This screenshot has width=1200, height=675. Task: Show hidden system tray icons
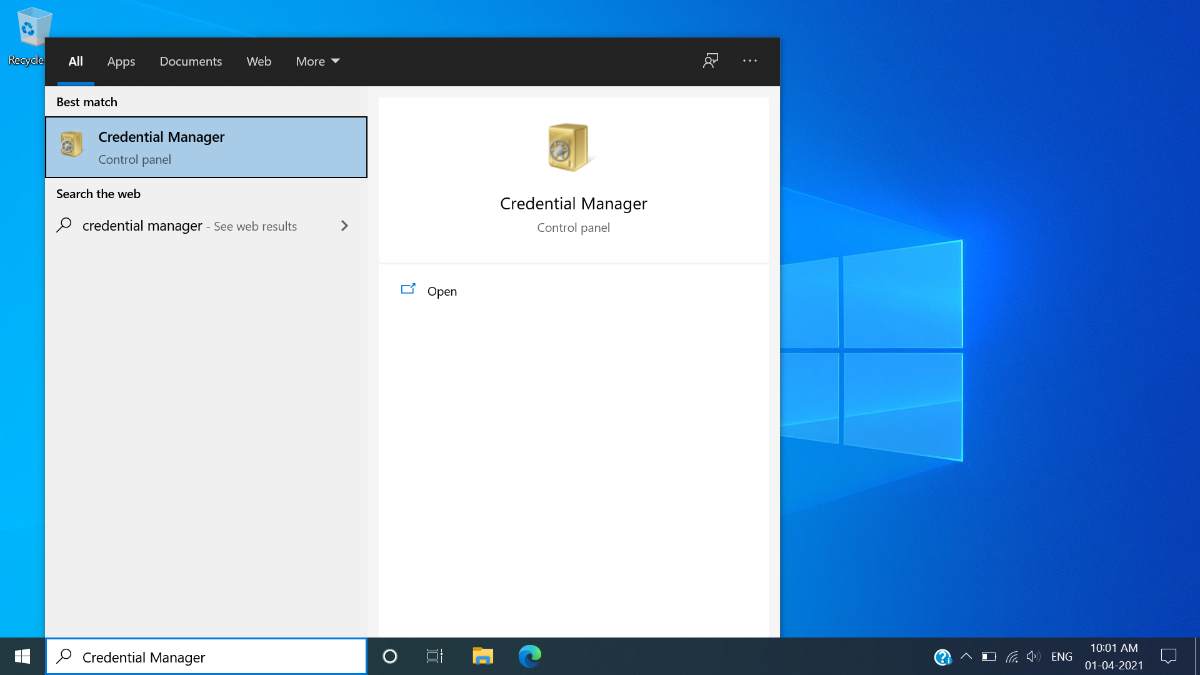966,657
